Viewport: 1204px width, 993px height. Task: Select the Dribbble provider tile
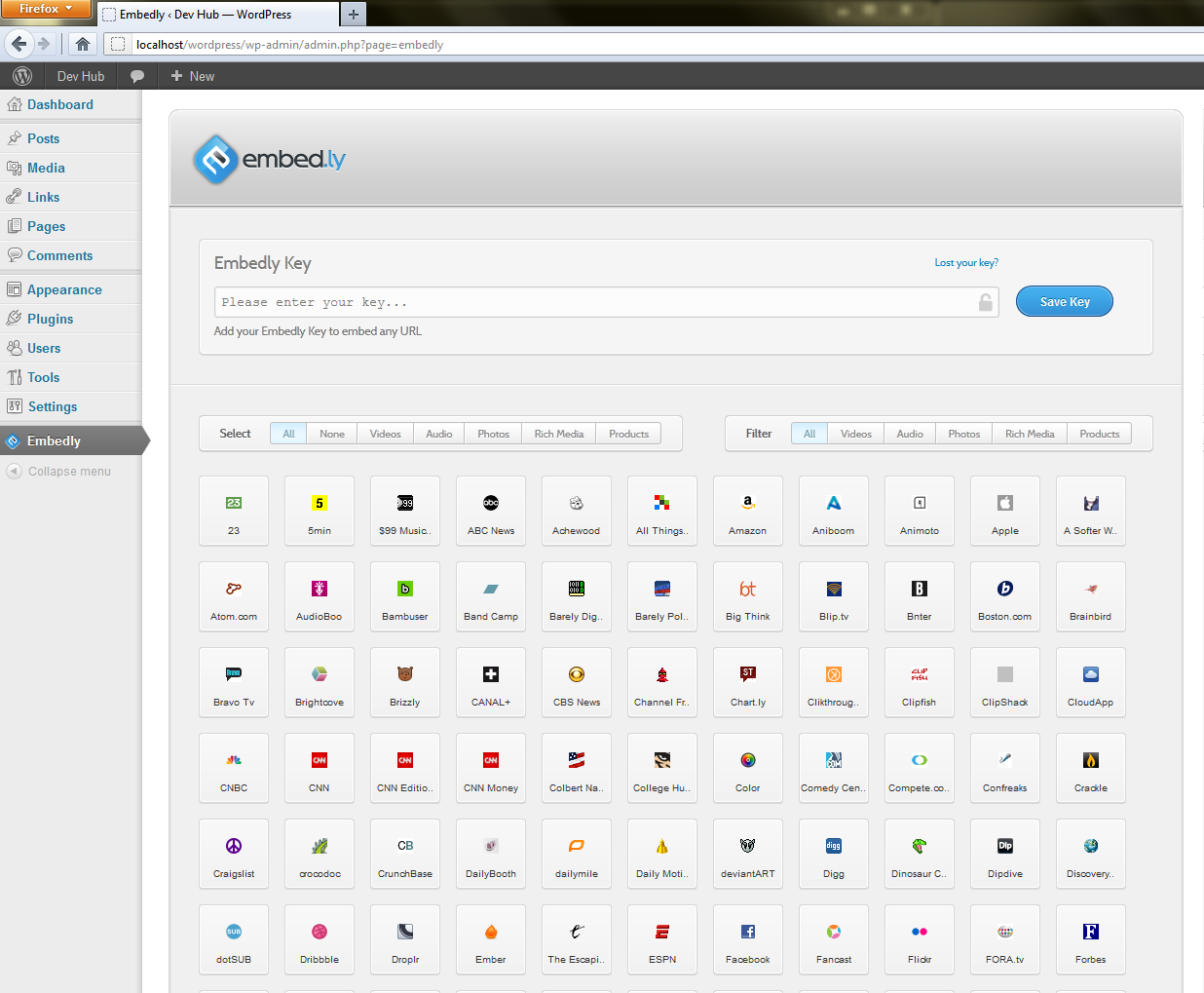(x=320, y=939)
